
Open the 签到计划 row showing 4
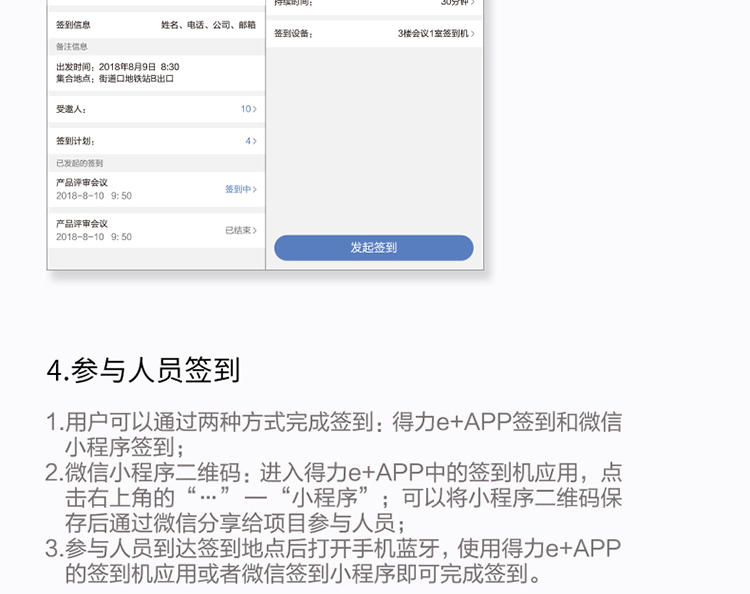[156, 141]
